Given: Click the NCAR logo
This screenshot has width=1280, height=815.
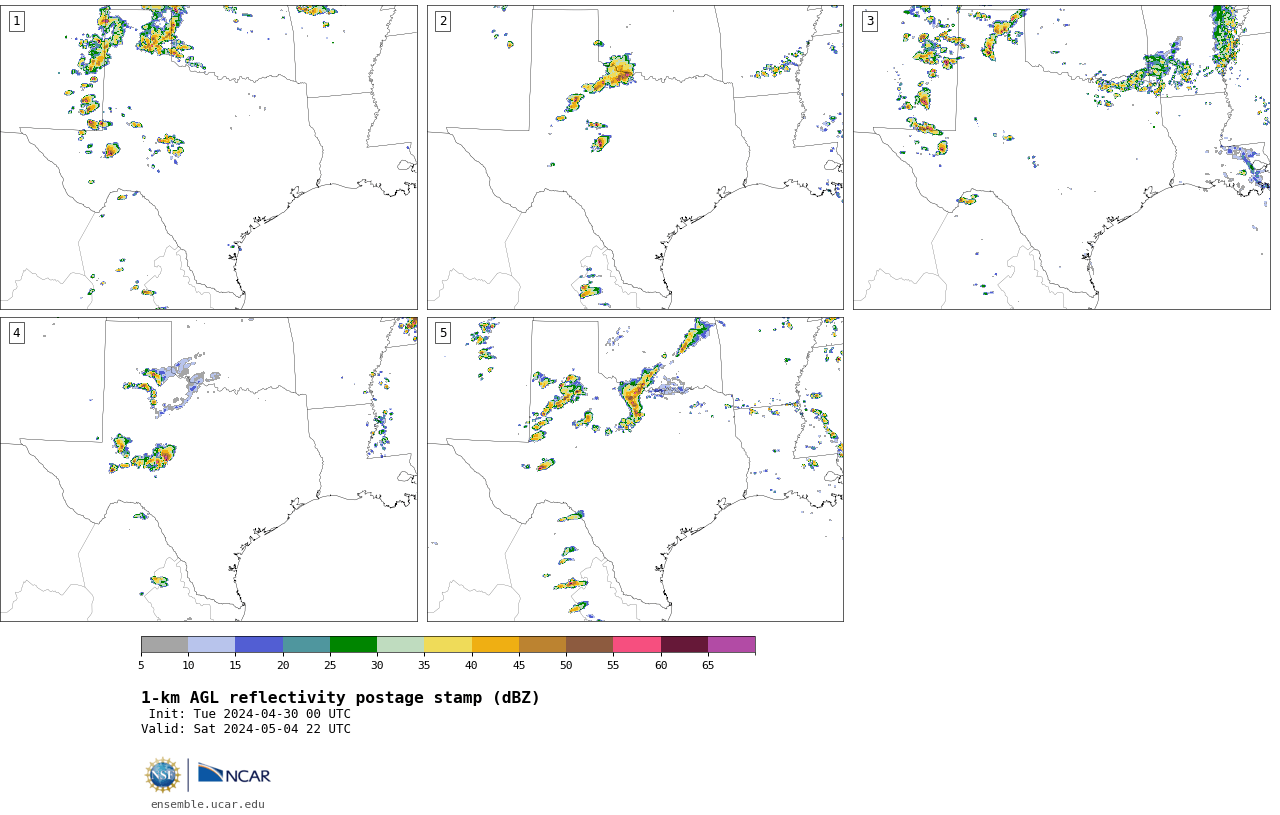Looking at the screenshot, I should (234, 774).
